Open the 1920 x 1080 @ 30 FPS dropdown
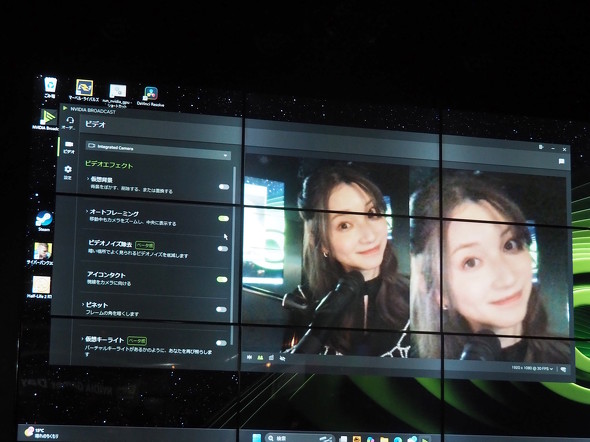This screenshot has height=442, width=590. tap(532, 368)
